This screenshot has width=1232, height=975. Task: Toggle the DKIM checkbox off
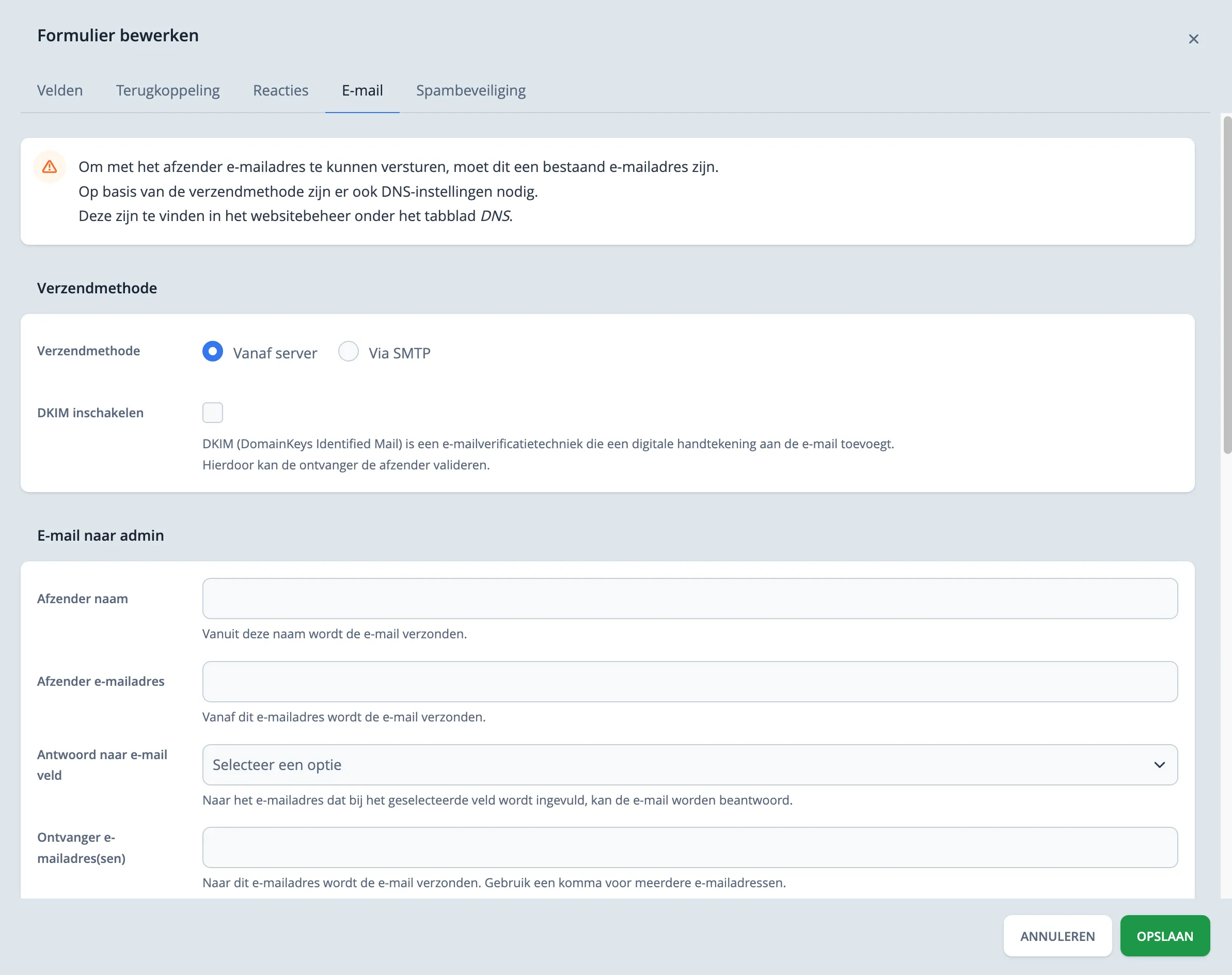pos(212,412)
